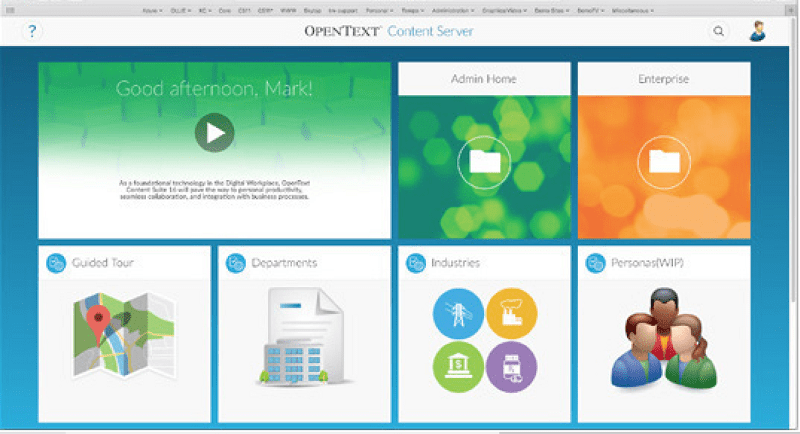This screenshot has width=800, height=434.
Task: Select the blue power tower industry icon
Action: [x=458, y=314]
